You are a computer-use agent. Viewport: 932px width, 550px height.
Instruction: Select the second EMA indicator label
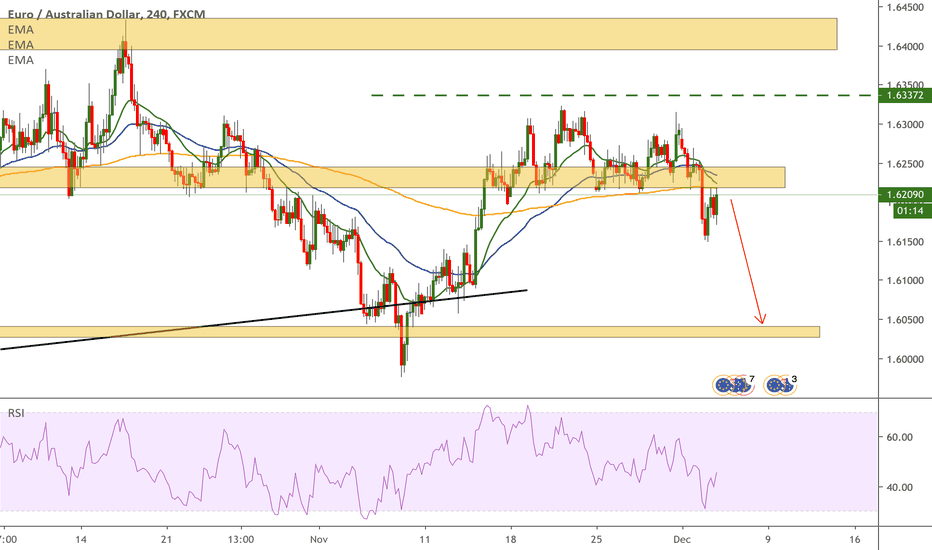pos(20,45)
